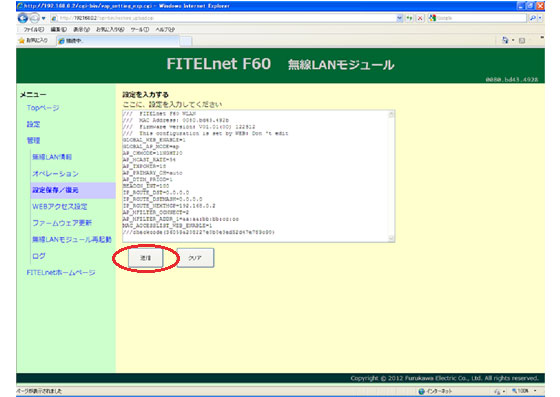
Task: Click the Home icon in command bar
Action: 505,40
